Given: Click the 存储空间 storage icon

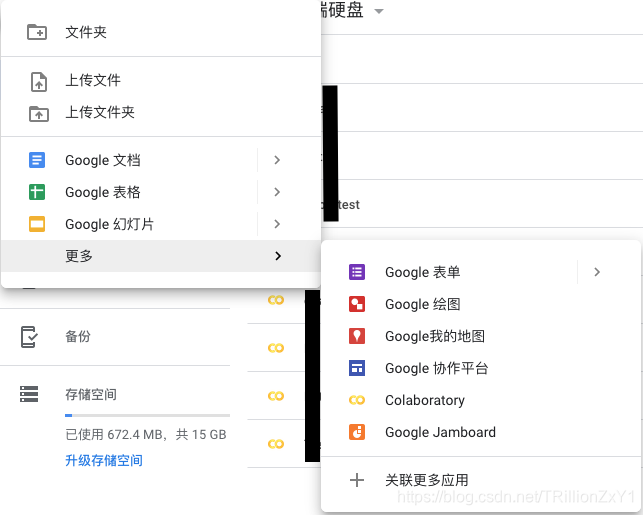Looking at the screenshot, I should 29,394.
